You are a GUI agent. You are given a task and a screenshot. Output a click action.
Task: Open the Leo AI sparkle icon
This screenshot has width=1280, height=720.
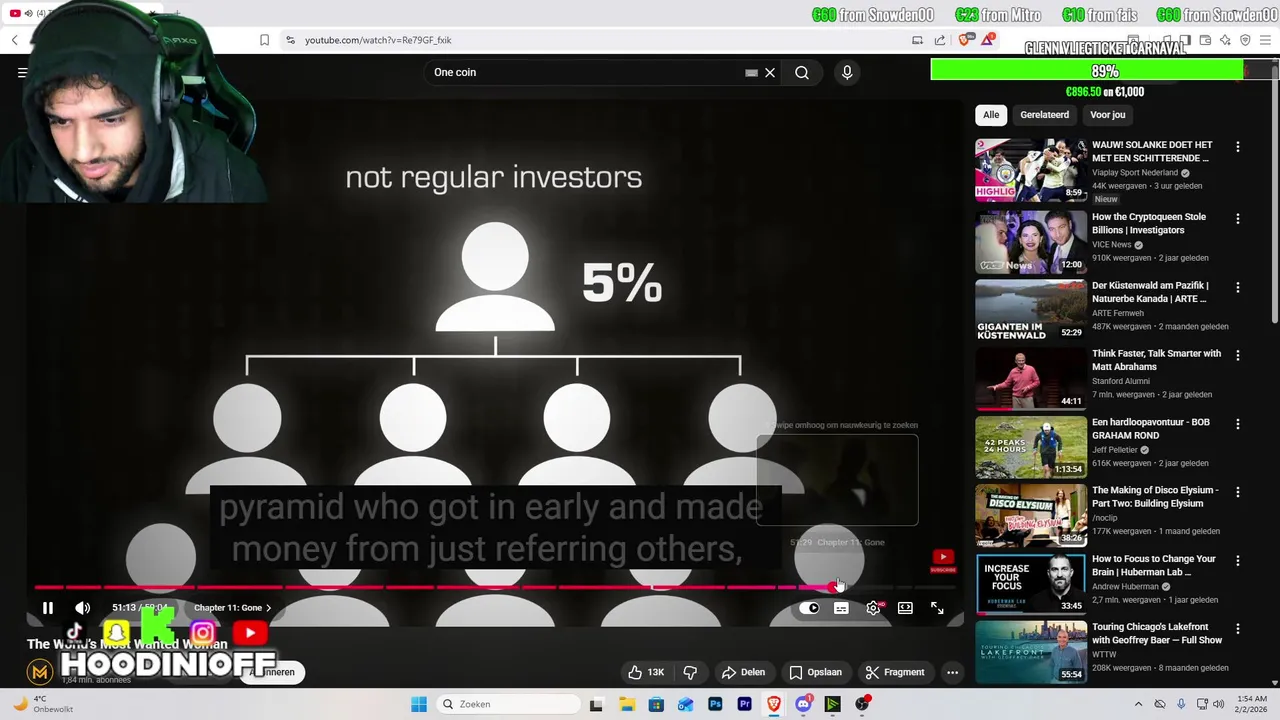(1225, 40)
